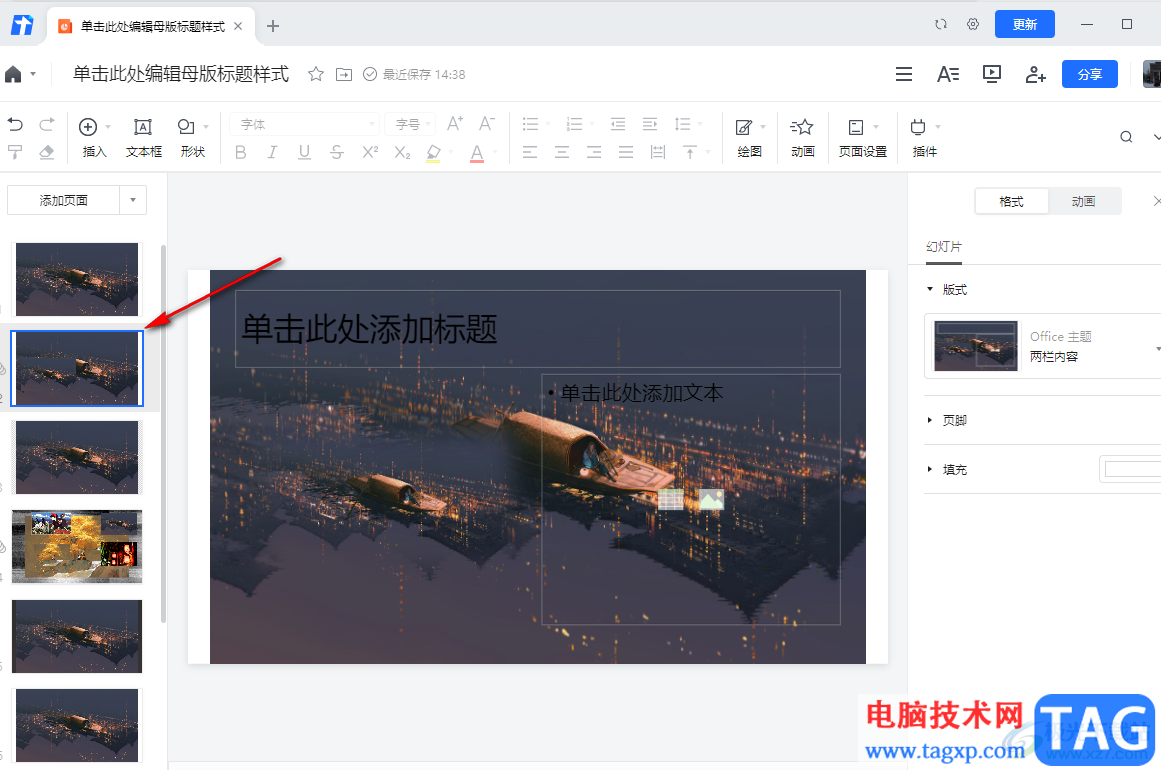Toggle underline formatting
This screenshot has width=1161, height=770.
[x=304, y=153]
